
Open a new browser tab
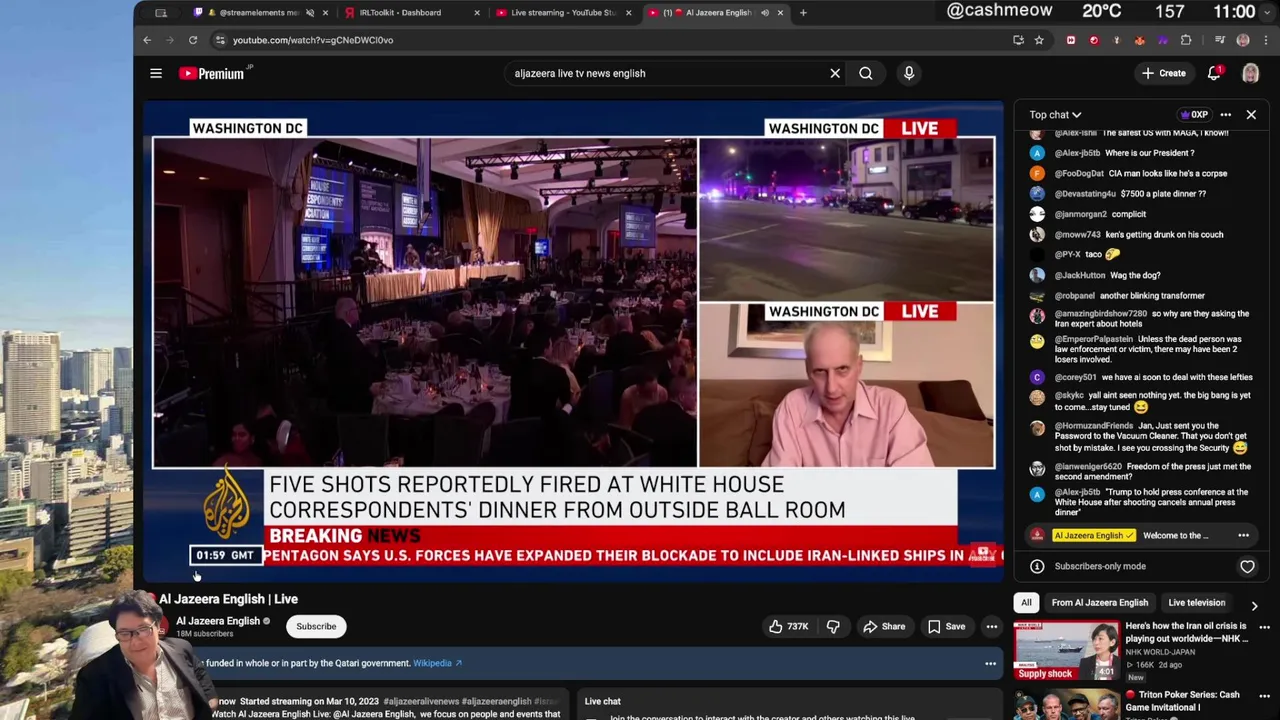click(803, 13)
